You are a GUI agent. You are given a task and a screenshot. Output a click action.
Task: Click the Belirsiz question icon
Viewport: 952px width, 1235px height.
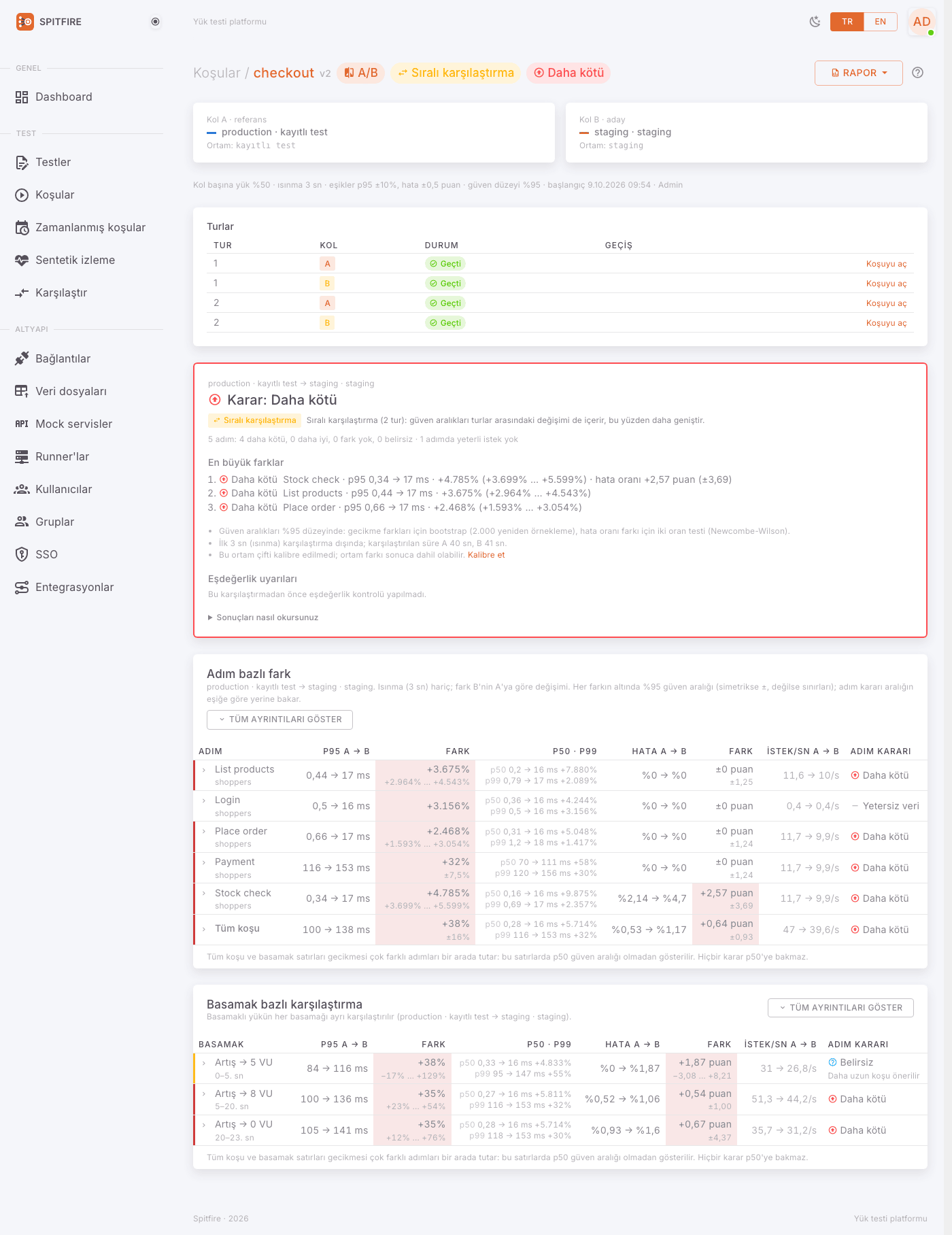click(832, 1062)
